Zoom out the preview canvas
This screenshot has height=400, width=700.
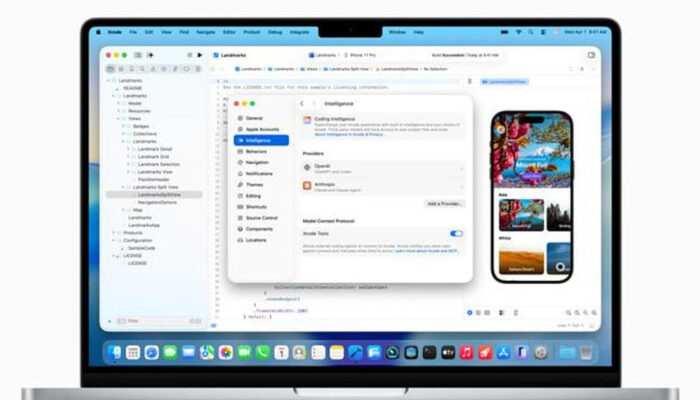[568, 312]
